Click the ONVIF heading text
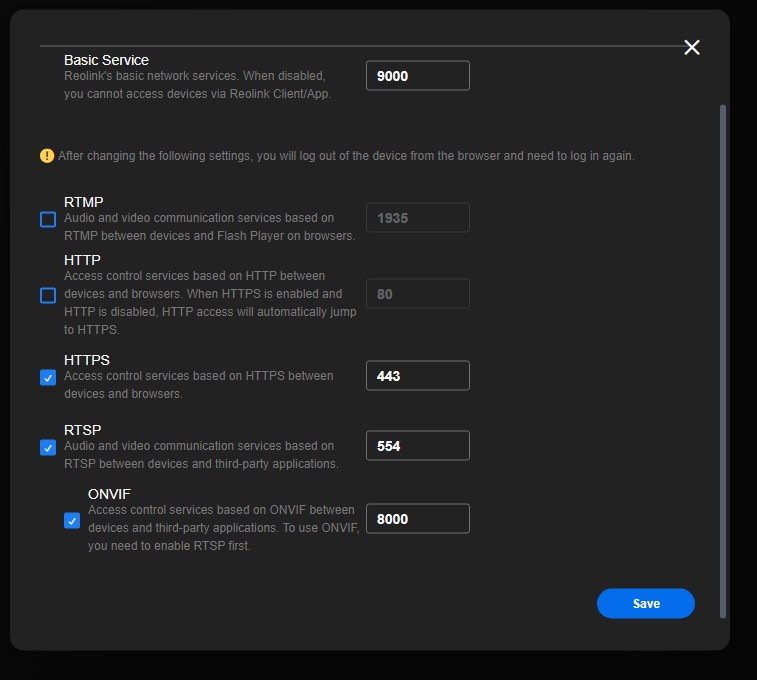Screen dimensions: 757x680 109,494
